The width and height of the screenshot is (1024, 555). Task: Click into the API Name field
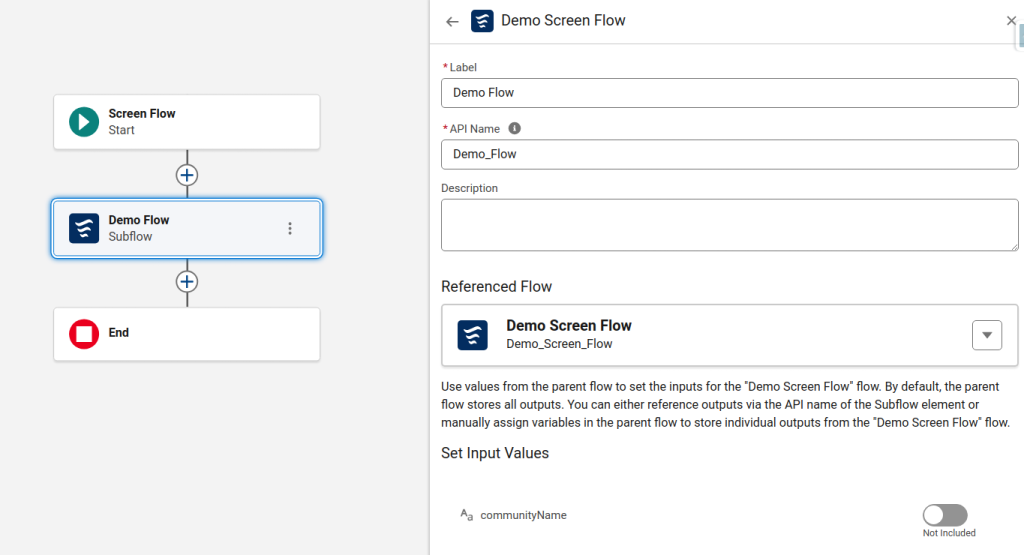point(729,154)
